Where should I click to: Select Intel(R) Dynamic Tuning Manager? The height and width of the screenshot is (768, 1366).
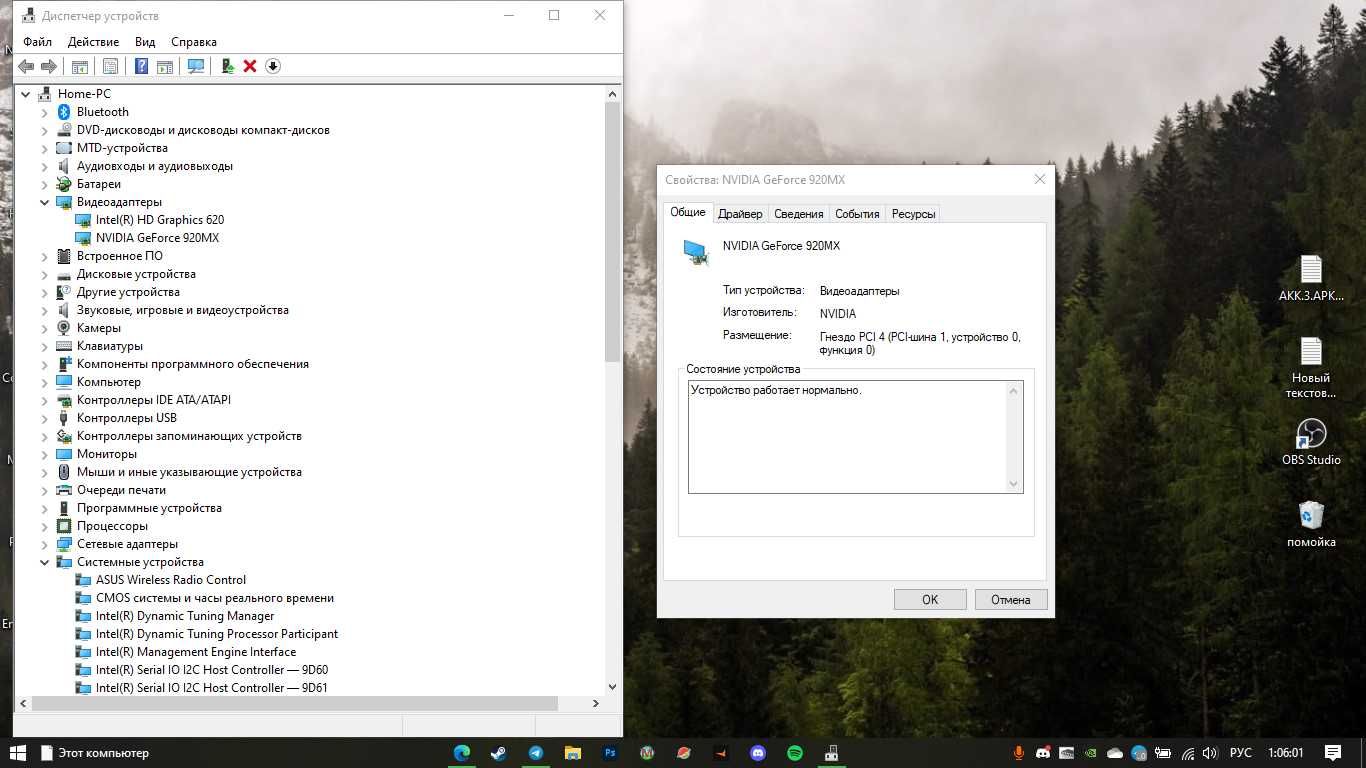click(x=185, y=616)
